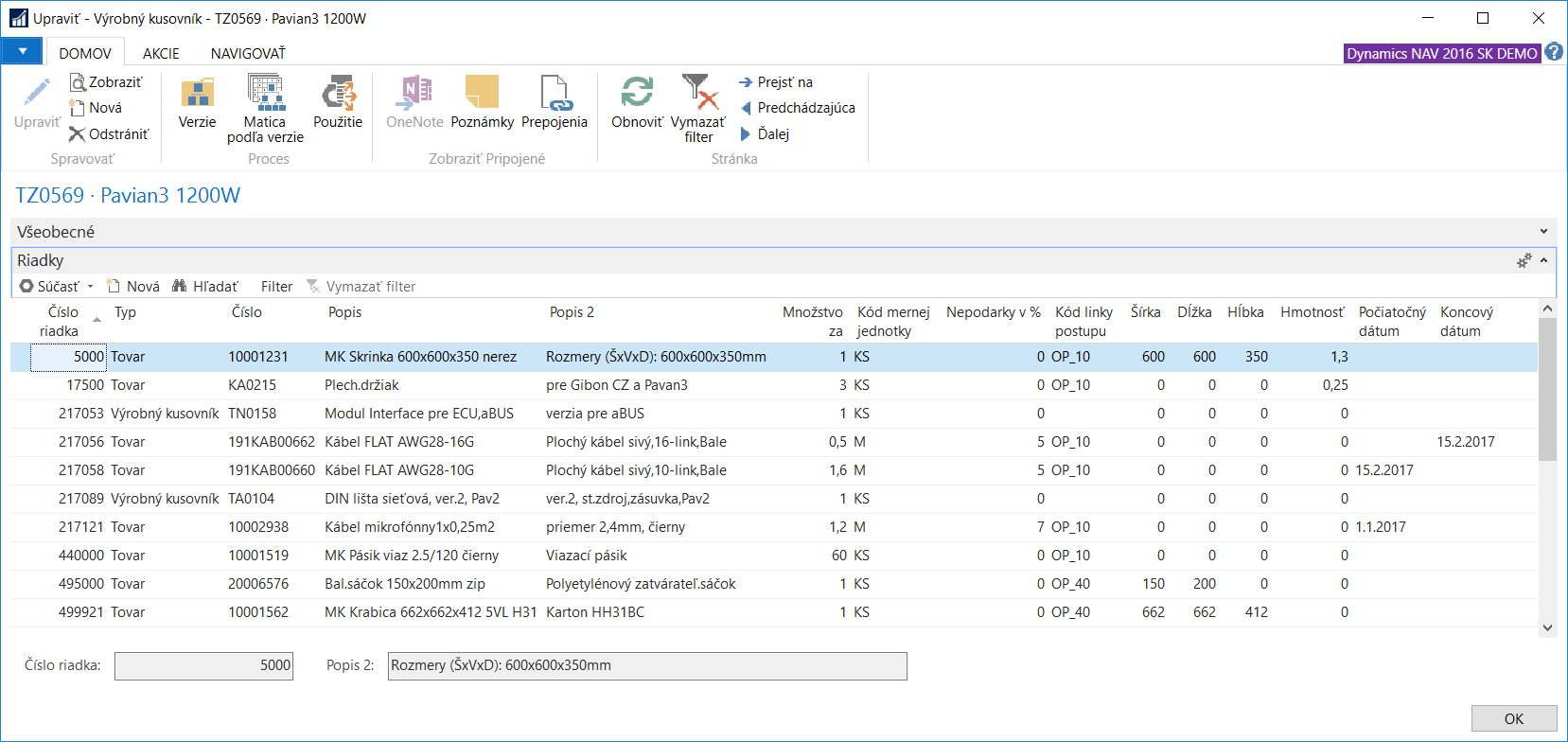Click MK Pásik viaz 2.5/120 čierny
1568x742 pixels.
(x=412, y=556)
